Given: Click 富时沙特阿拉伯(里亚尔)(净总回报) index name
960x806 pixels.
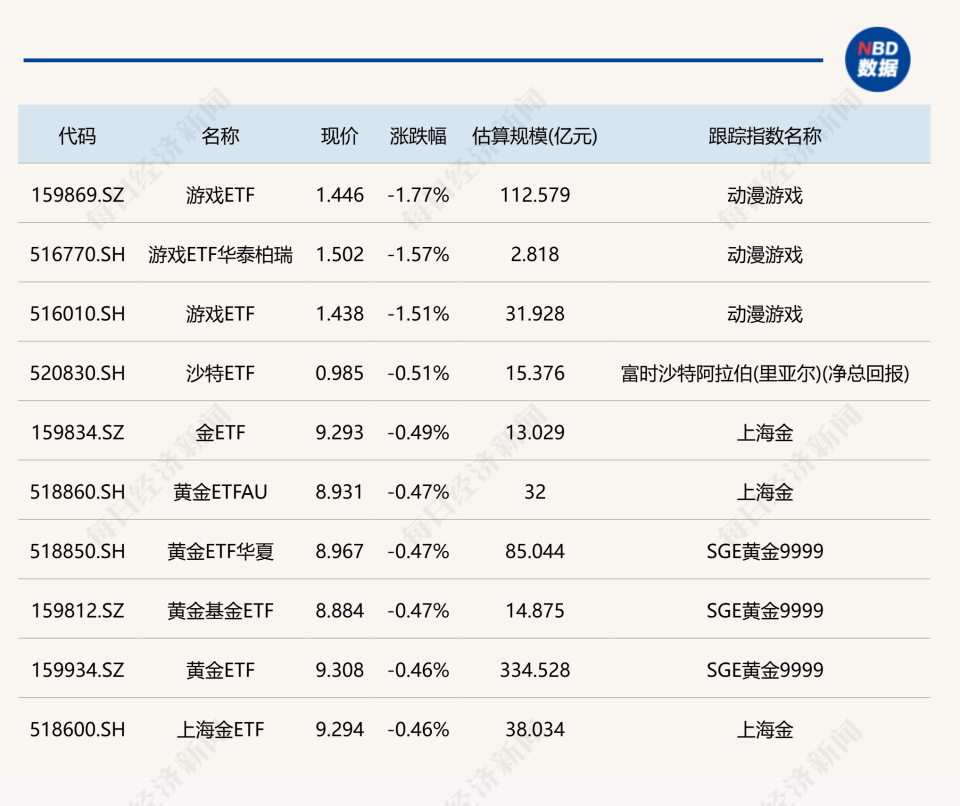Looking at the screenshot, I should (765, 373).
